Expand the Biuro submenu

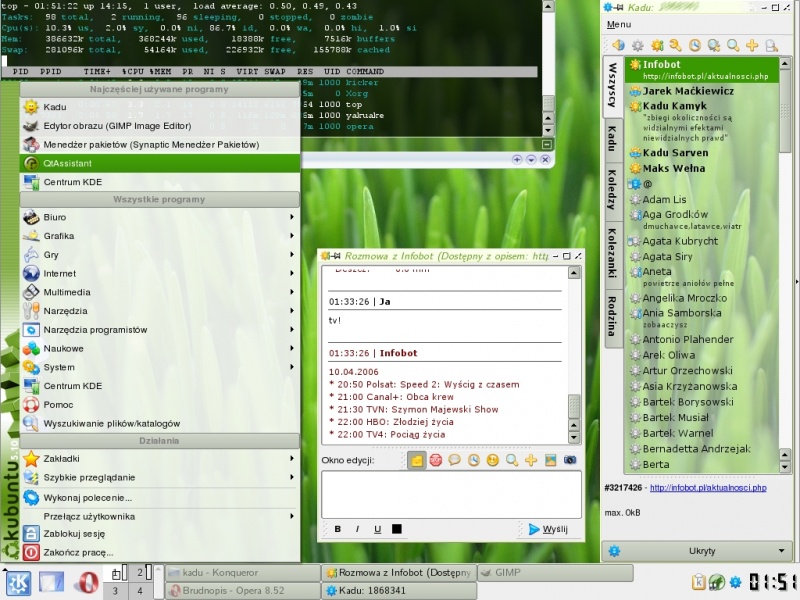tap(159, 217)
